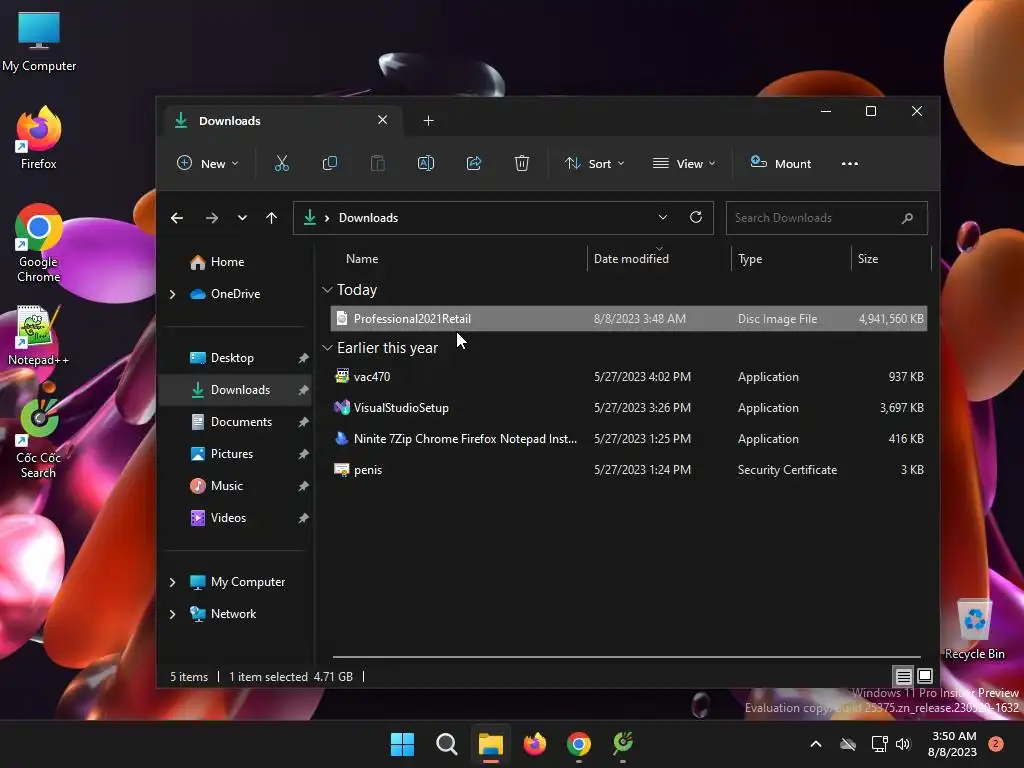Select the vac470 application
This screenshot has height=768, width=1024.
pyautogui.click(x=628, y=377)
